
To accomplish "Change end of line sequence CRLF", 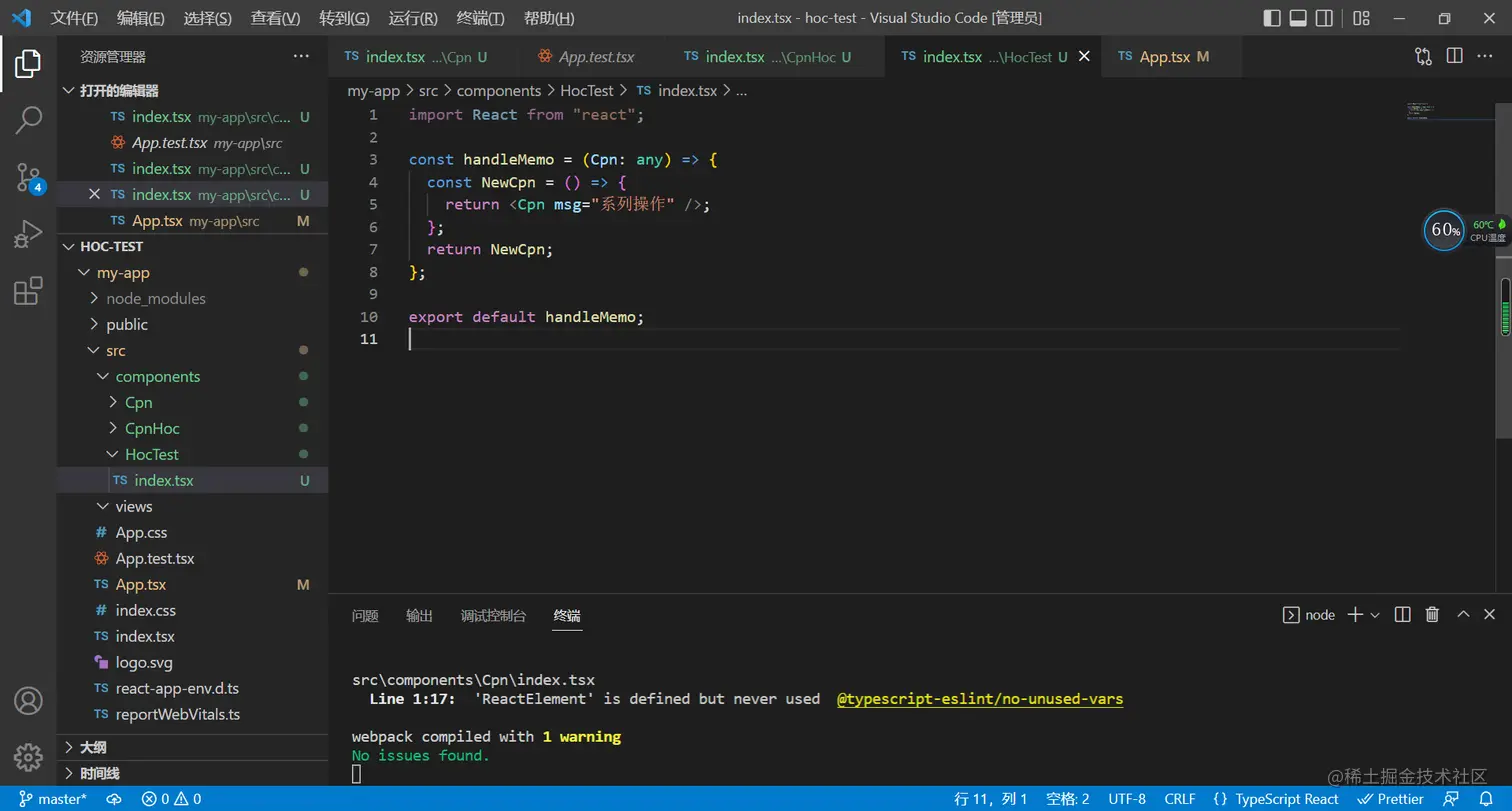I will pyautogui.click(x=1180, y=799).
